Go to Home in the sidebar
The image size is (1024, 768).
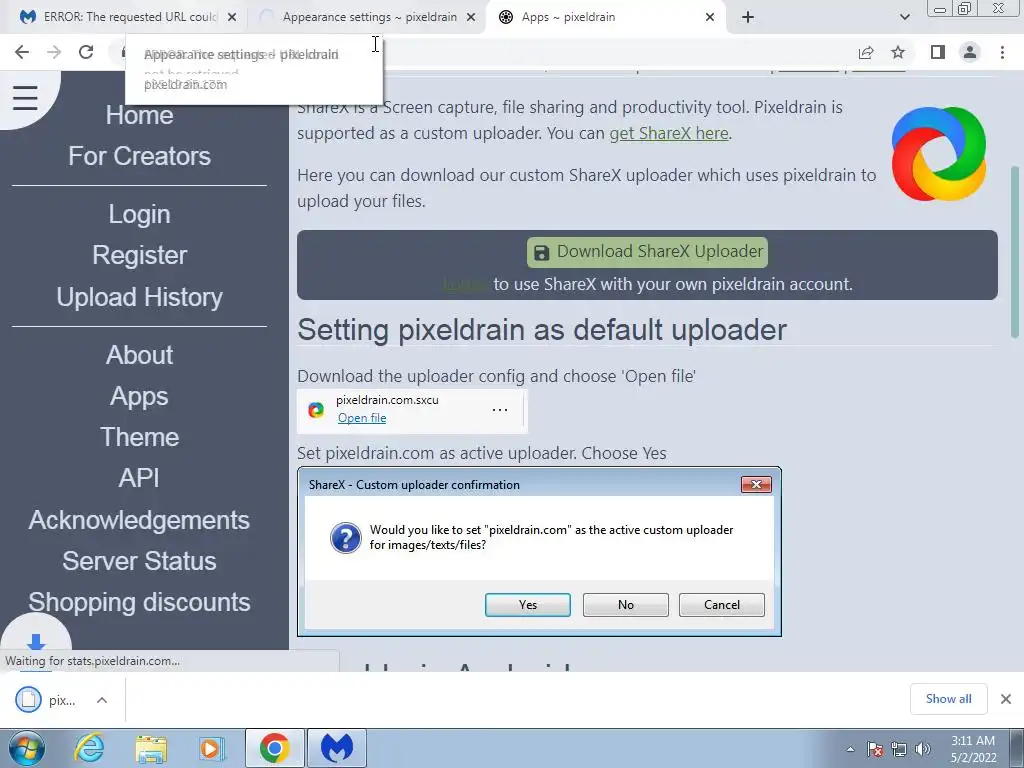139,116
